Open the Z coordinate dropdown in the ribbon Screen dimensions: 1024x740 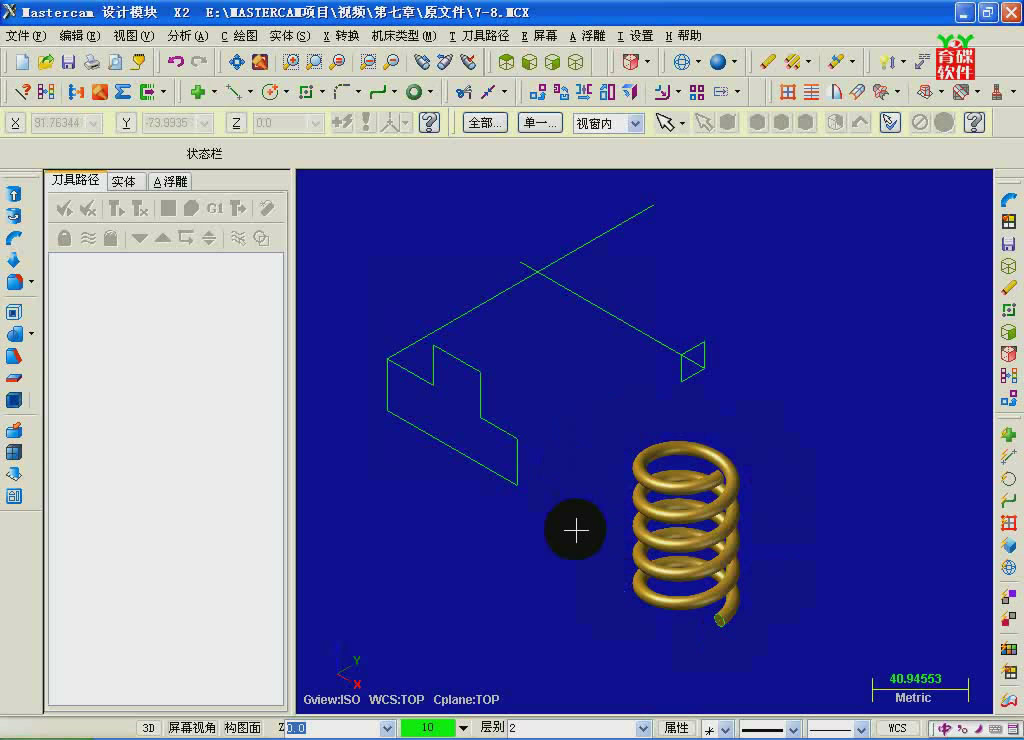click(316, 123)
